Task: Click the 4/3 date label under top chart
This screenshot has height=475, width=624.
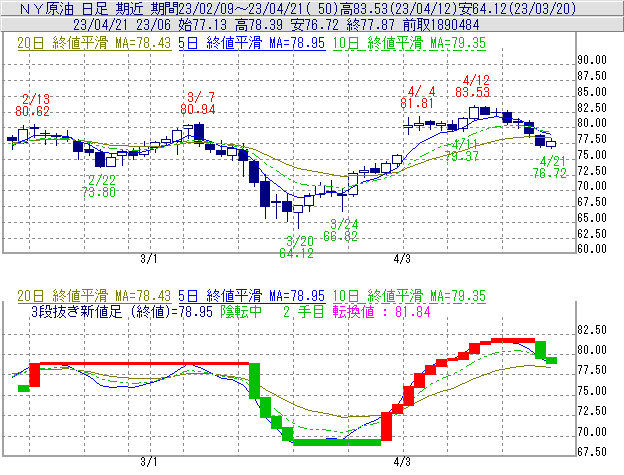Action: (402, 259)
